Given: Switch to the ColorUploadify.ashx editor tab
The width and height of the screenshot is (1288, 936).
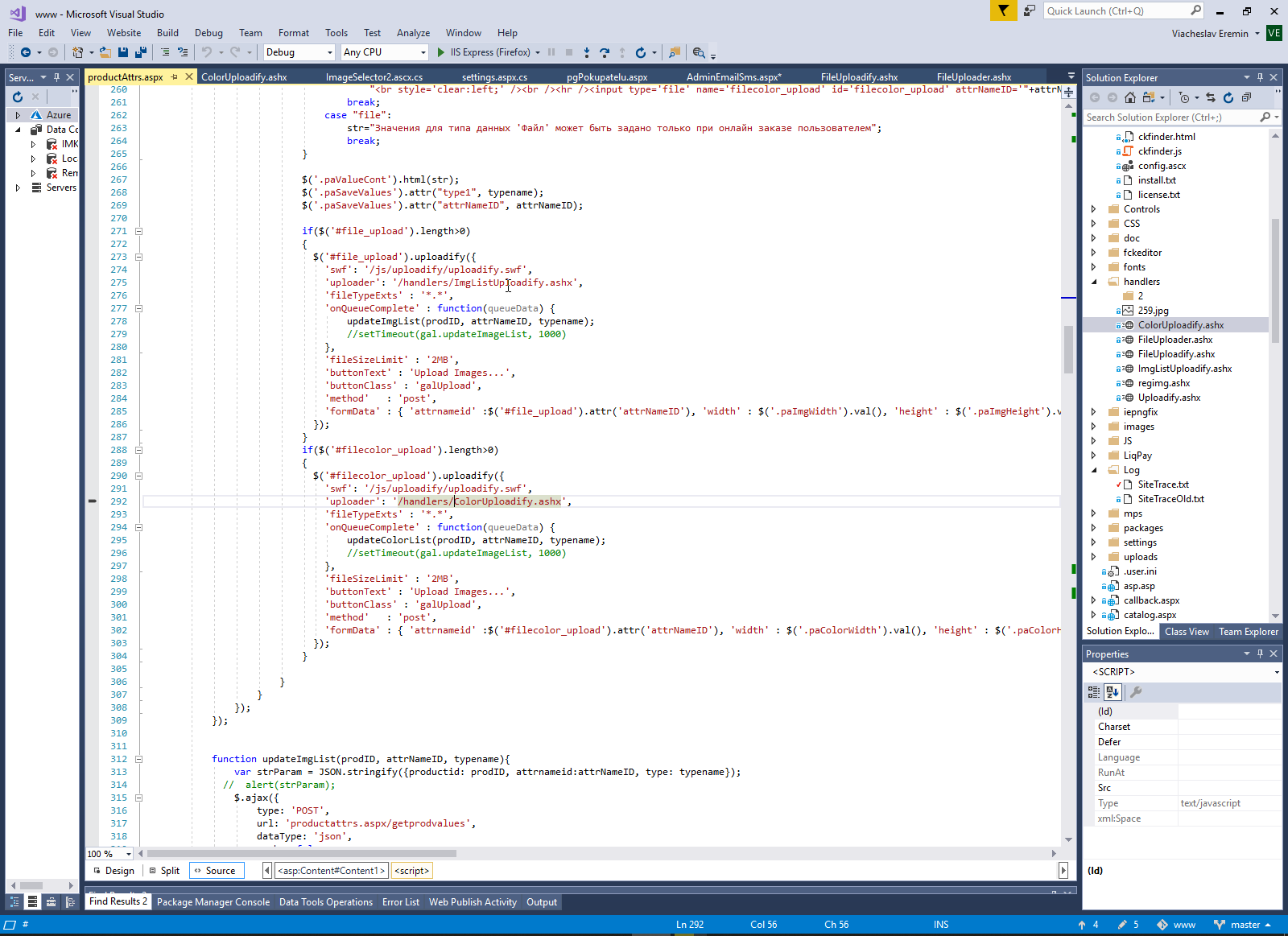Looking at the screenshot, I should 244,77.
